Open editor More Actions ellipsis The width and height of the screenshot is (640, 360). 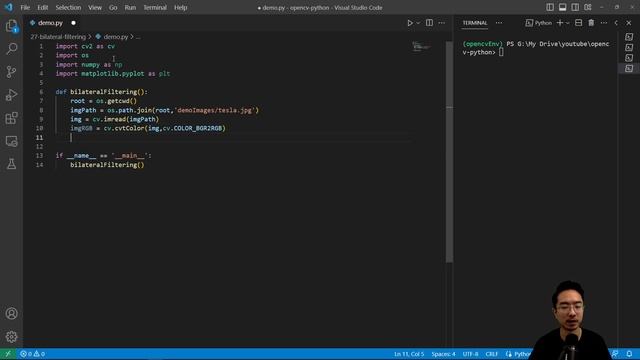[x=442, y=23]
